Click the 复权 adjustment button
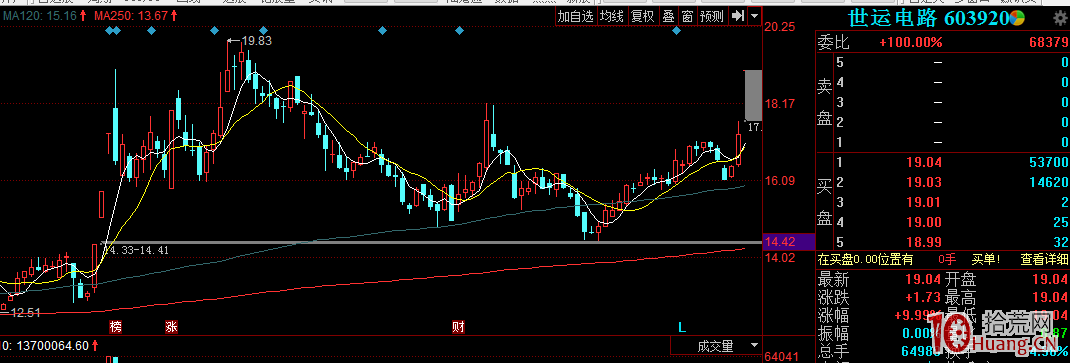This screenshot has width=1070, height=363. [642, 16]
